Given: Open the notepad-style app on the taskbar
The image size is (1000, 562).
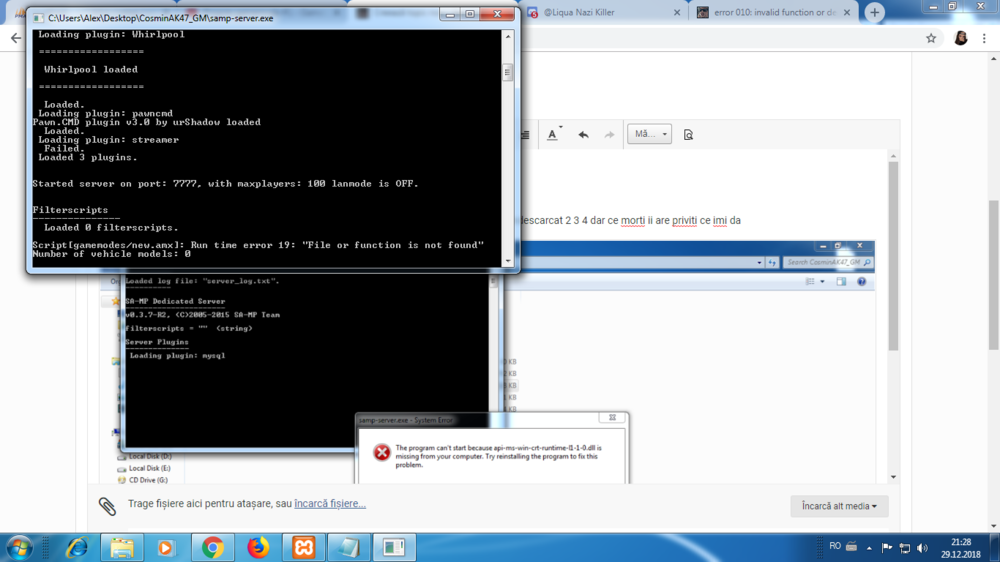Looking at the screenshot, I should pyautogui.click(x=348, y=547).
